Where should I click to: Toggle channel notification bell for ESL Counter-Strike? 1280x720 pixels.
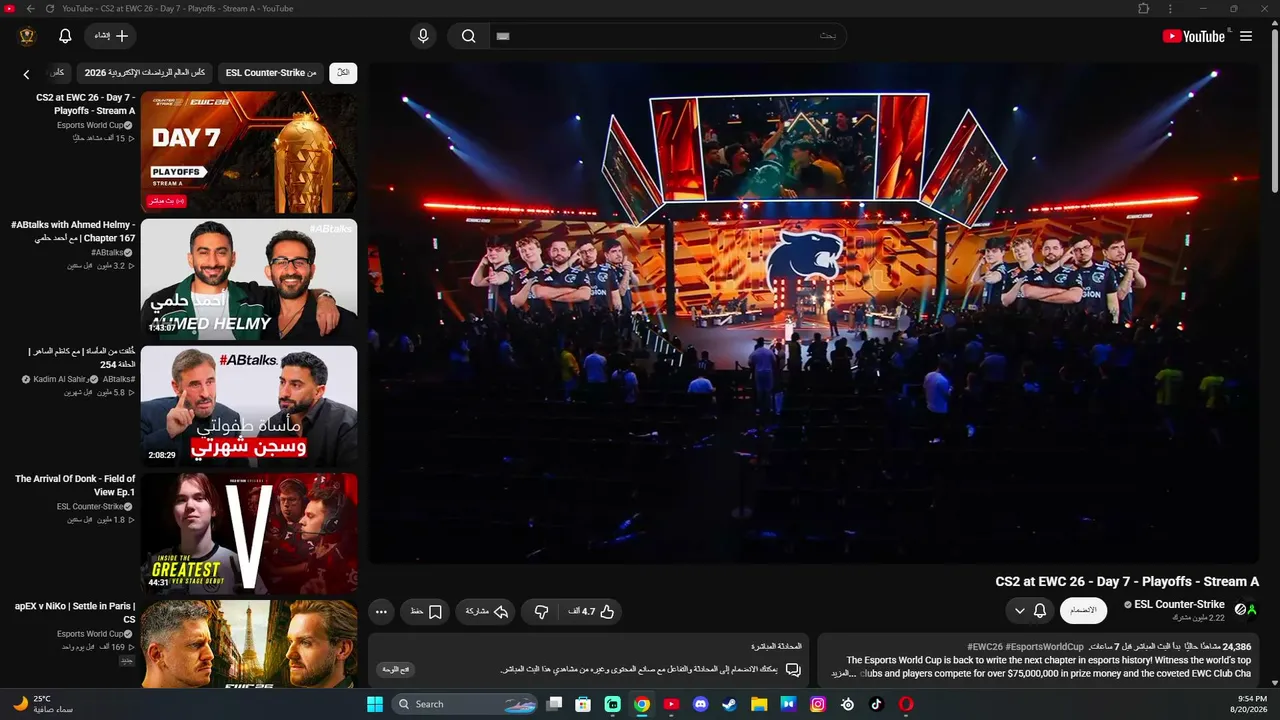point(1040,610)
